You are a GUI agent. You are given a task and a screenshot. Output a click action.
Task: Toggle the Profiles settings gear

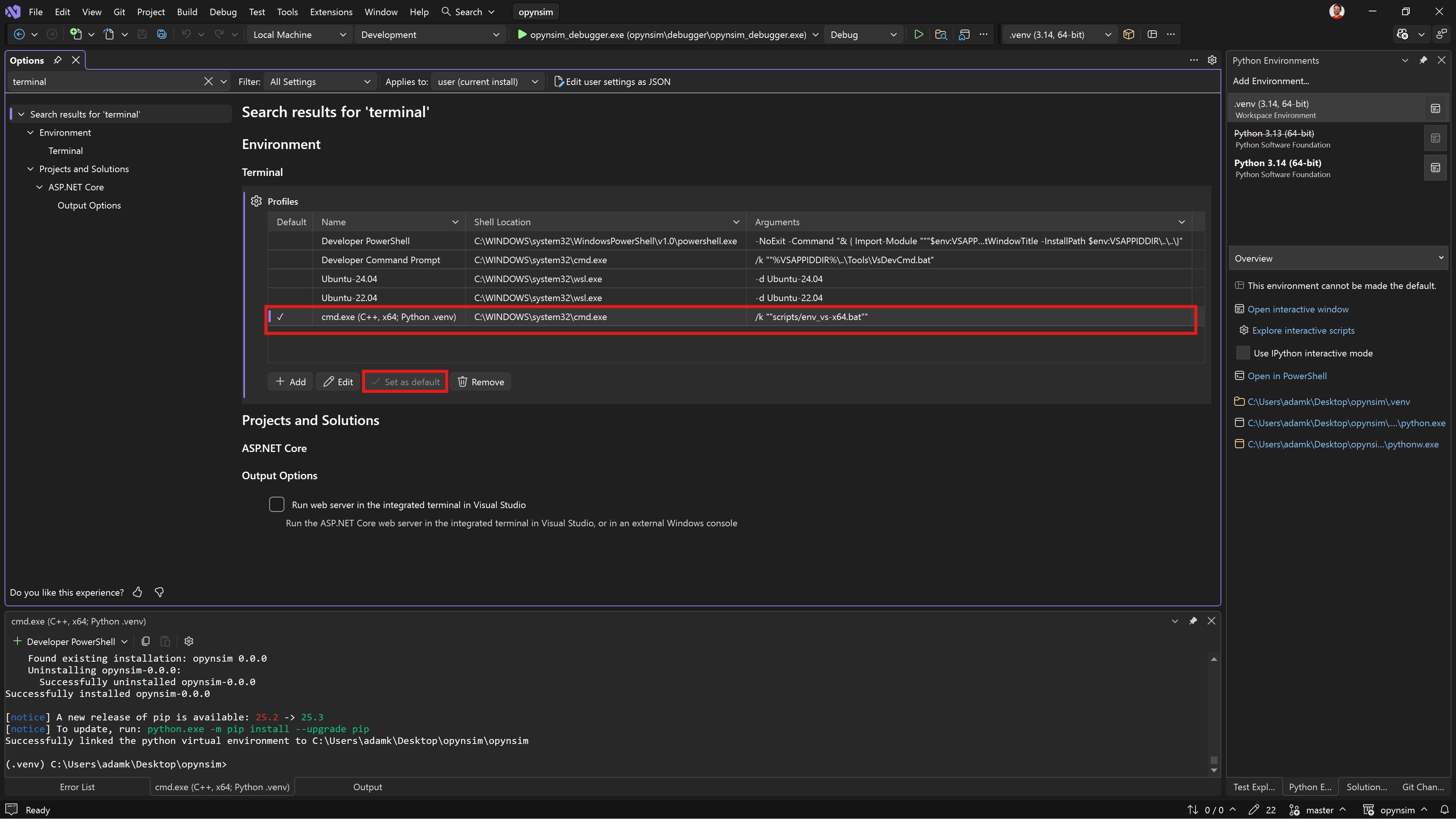[x=257, y=201]
